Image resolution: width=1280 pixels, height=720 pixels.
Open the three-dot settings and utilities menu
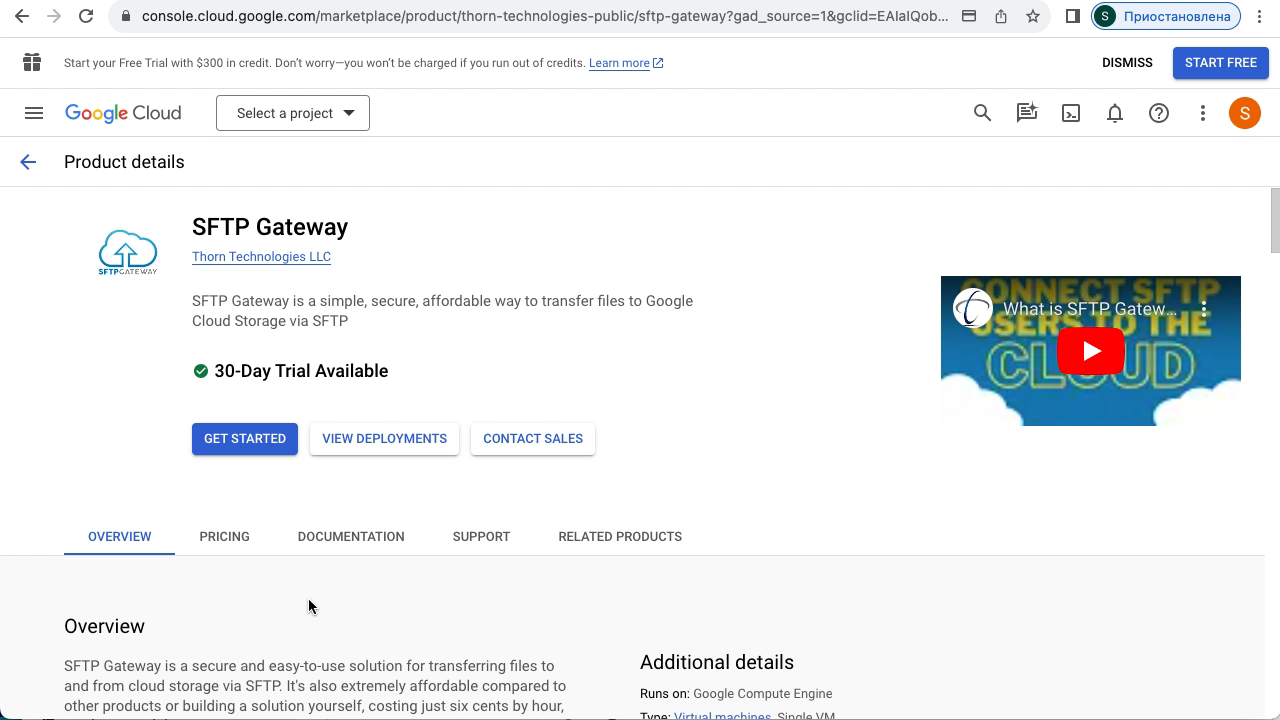[x=1202, y=113]
